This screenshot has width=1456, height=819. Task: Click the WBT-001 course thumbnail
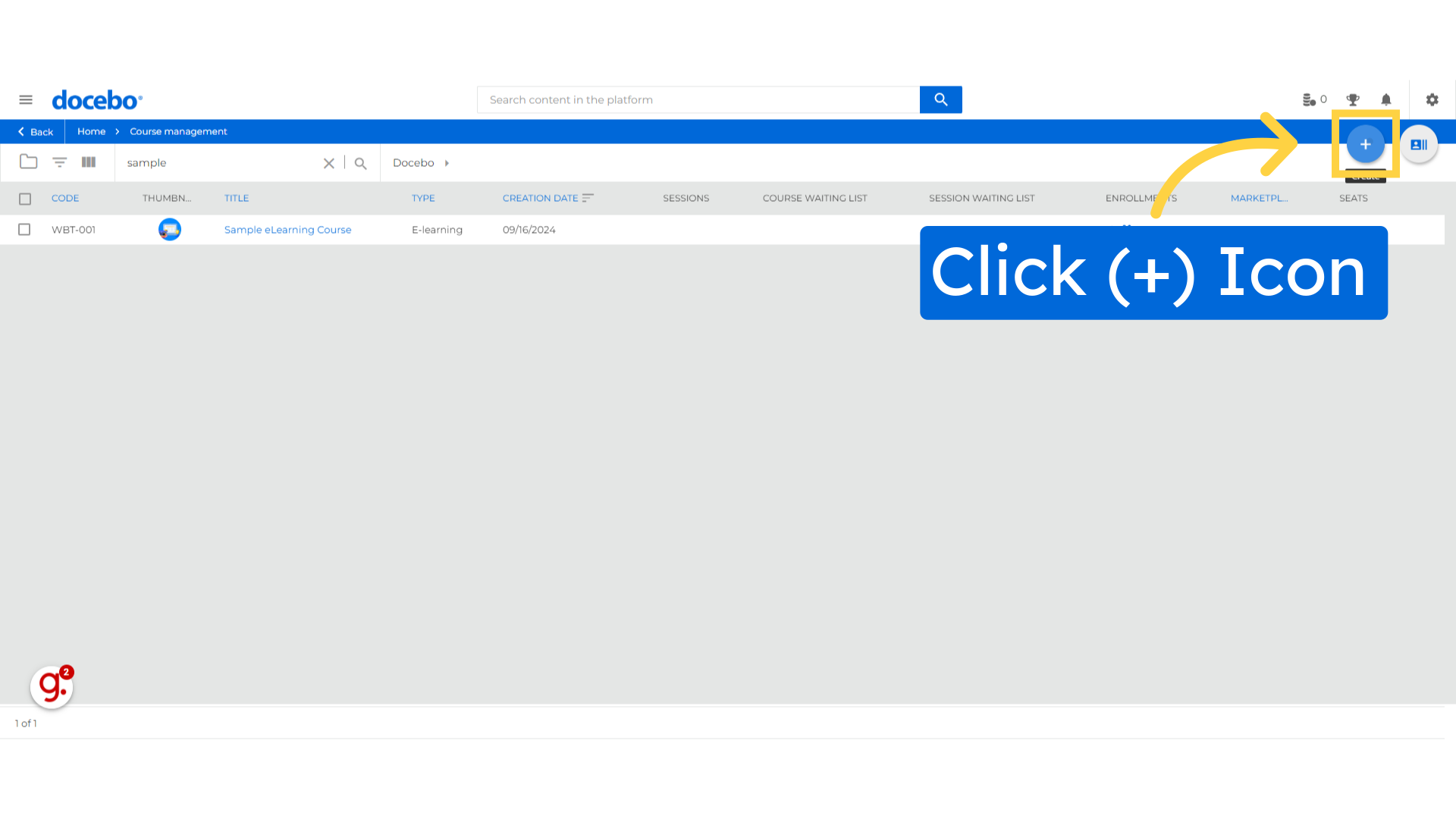(169, 229)
